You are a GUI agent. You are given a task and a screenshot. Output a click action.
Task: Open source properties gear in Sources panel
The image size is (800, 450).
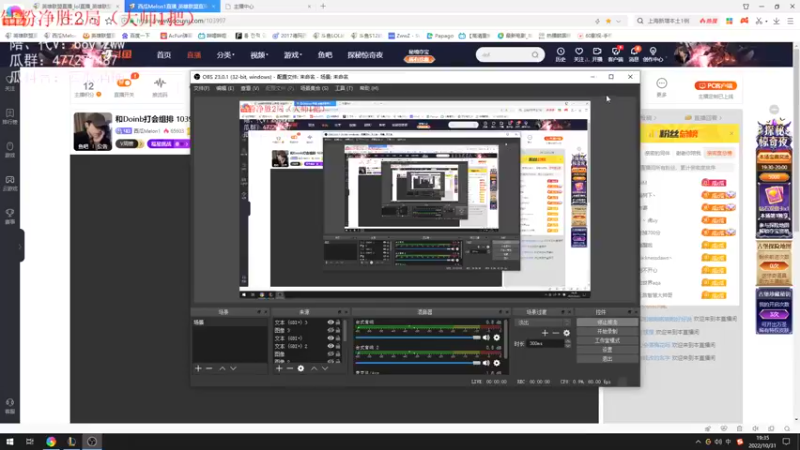point(301,368)
